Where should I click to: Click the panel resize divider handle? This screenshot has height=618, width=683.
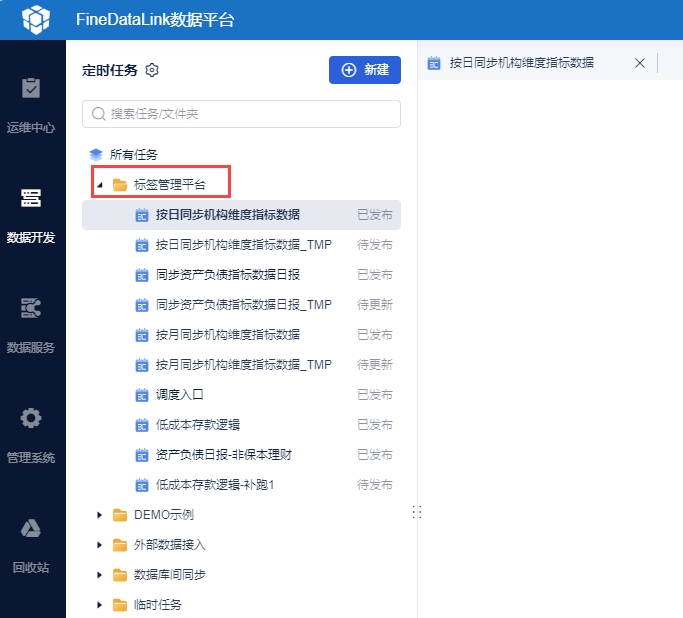[x=417, y=512]
